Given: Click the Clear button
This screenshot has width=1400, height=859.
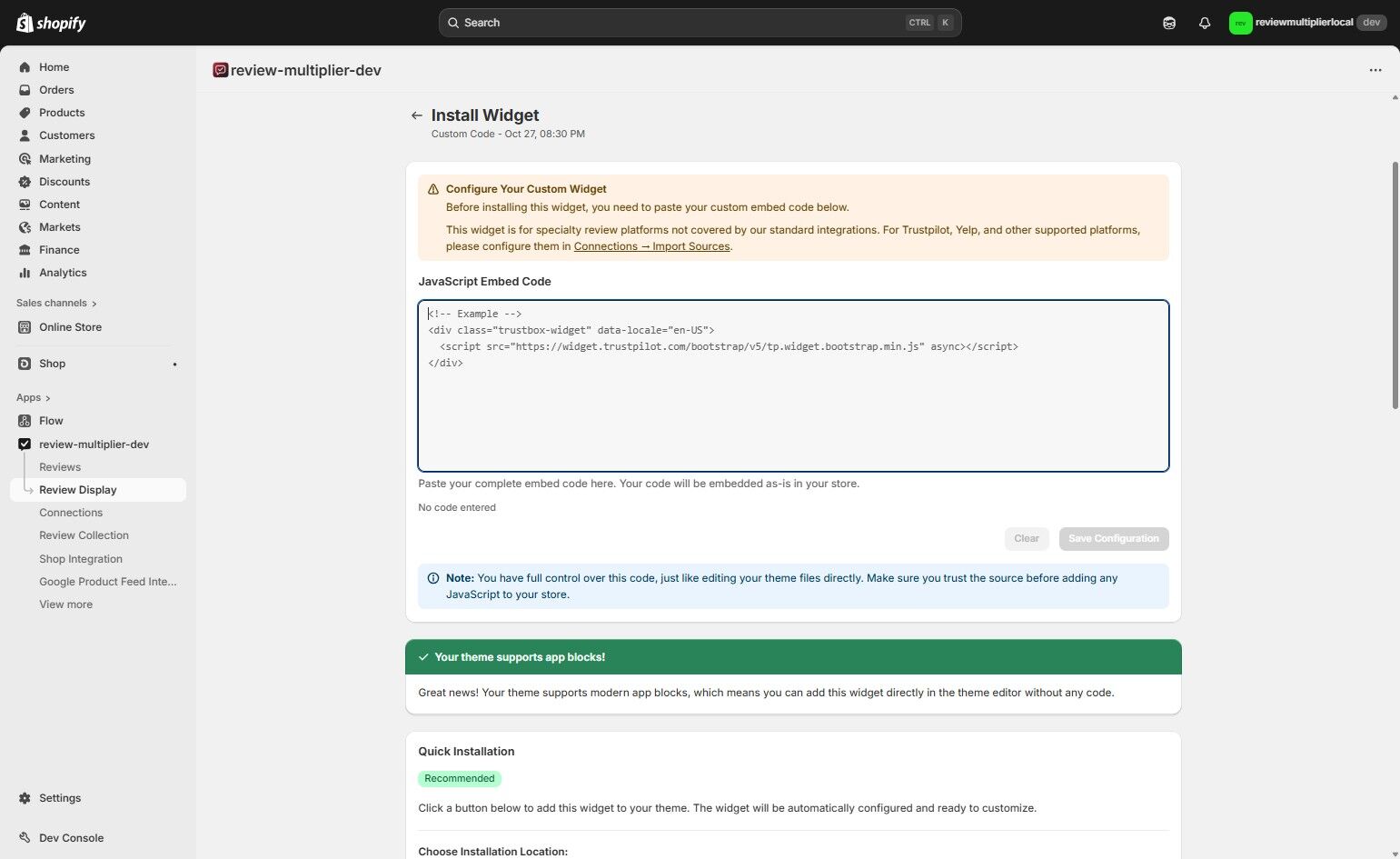Looking at the screenshot, I should (x=1027, y=539).
